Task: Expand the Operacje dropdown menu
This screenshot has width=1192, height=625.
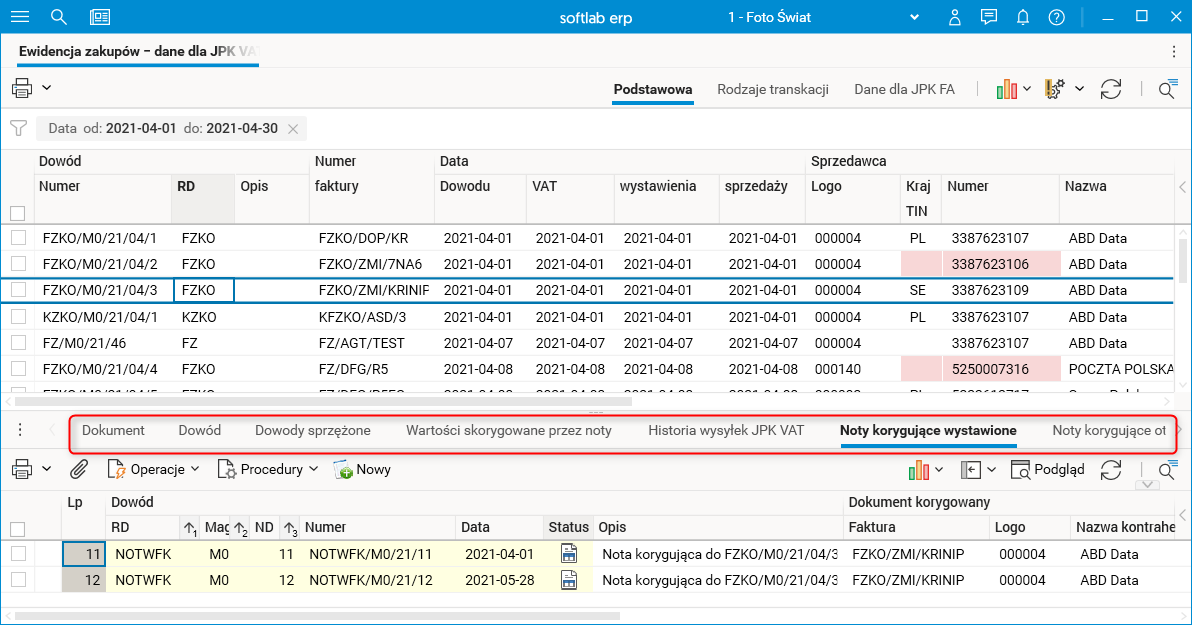Action: [153, 469]
